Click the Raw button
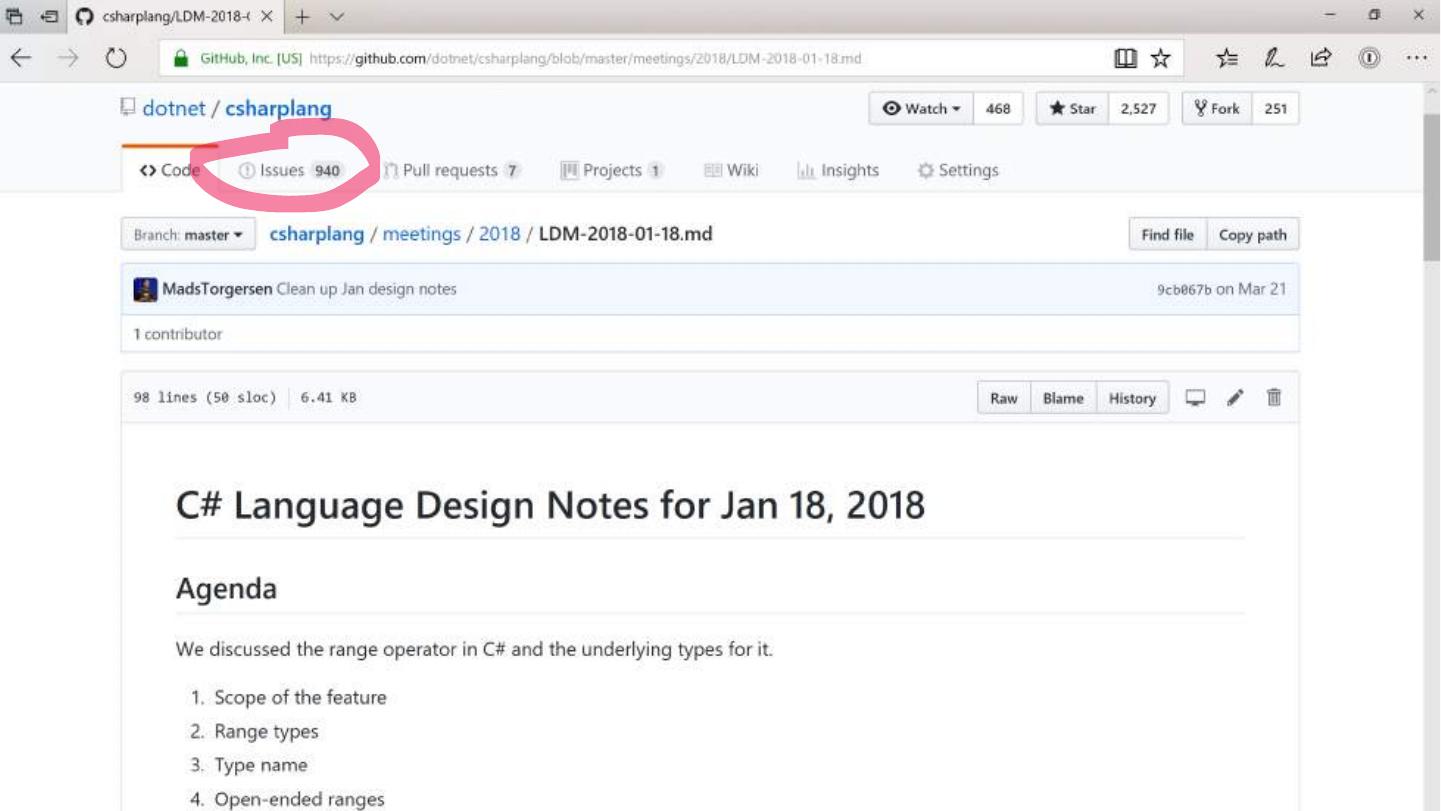1441x811 pixels. [x=1003, y=398]
